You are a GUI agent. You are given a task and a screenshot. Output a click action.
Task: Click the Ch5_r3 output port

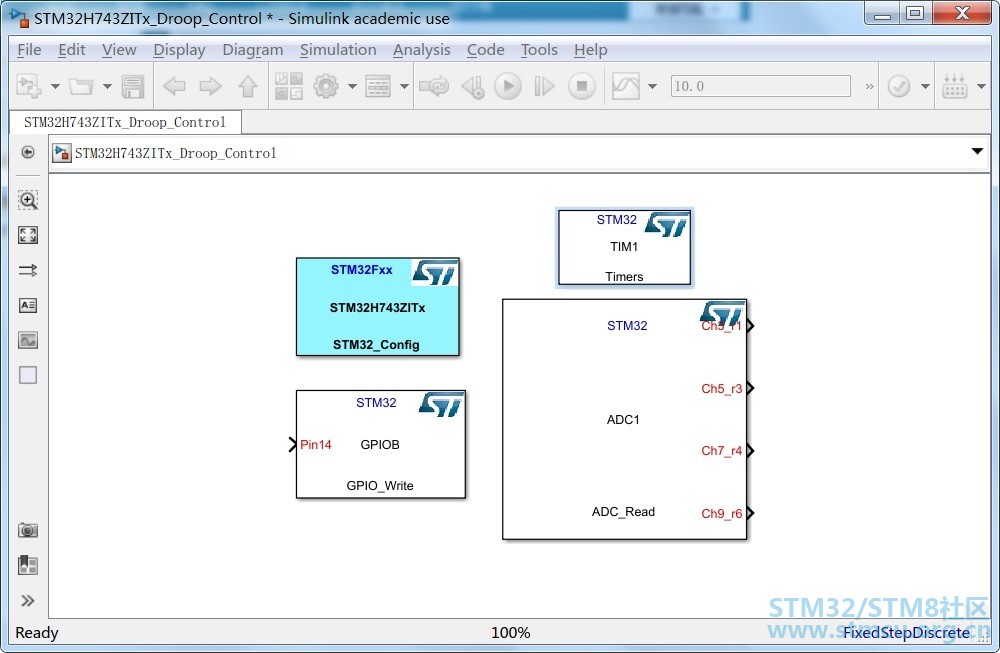tap(751, 388)
